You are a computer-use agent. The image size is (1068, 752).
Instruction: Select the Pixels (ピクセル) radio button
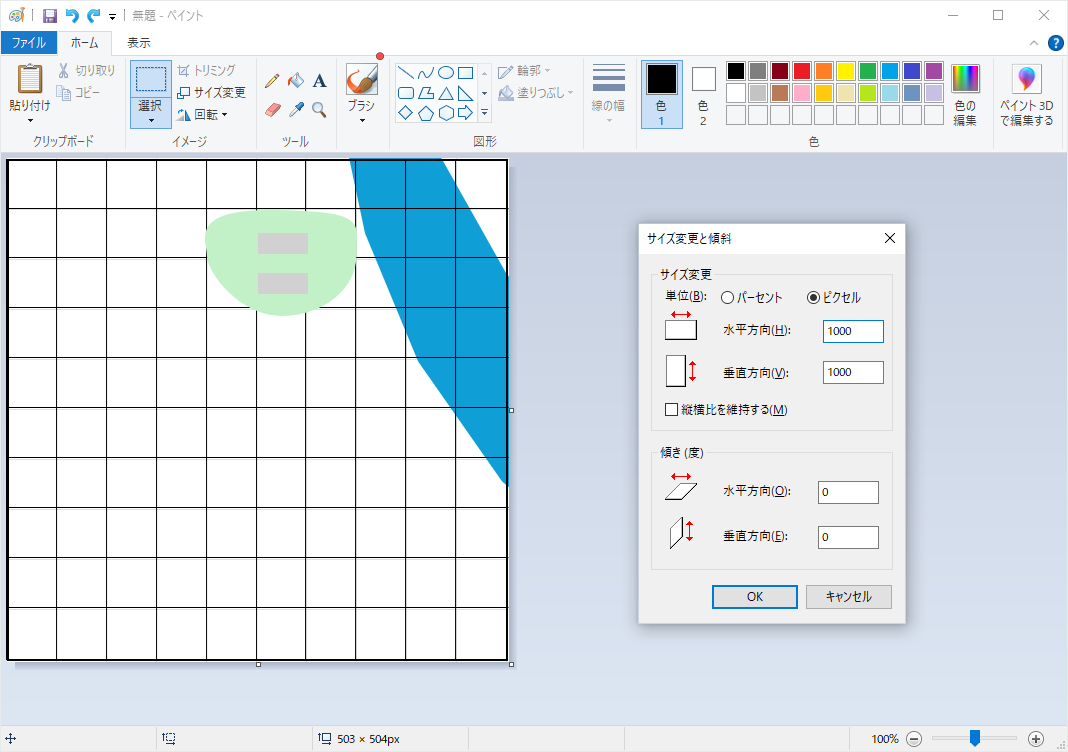[x=813, y=298]
